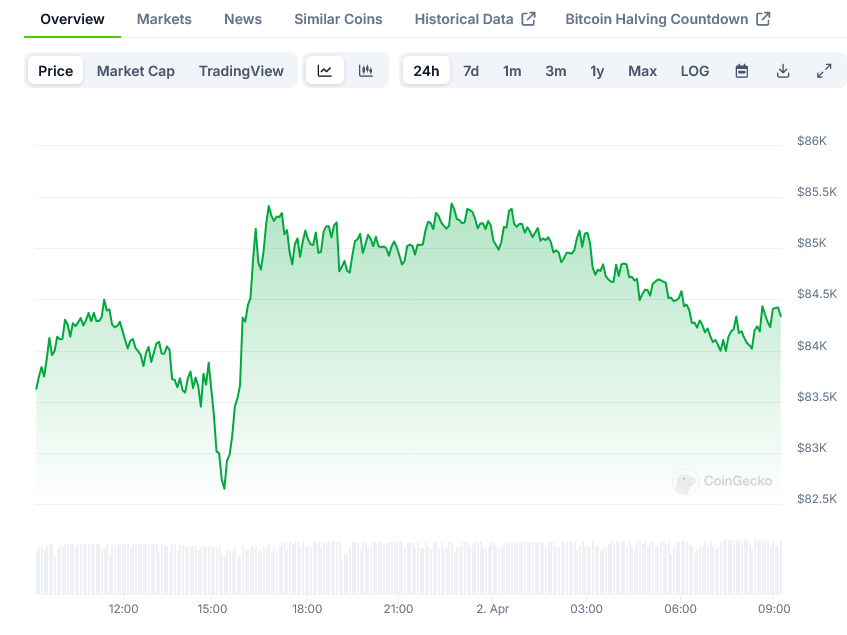This screenshot has height=635, width=847.
Task: Open the Overview tab
Action: point(72,19)
